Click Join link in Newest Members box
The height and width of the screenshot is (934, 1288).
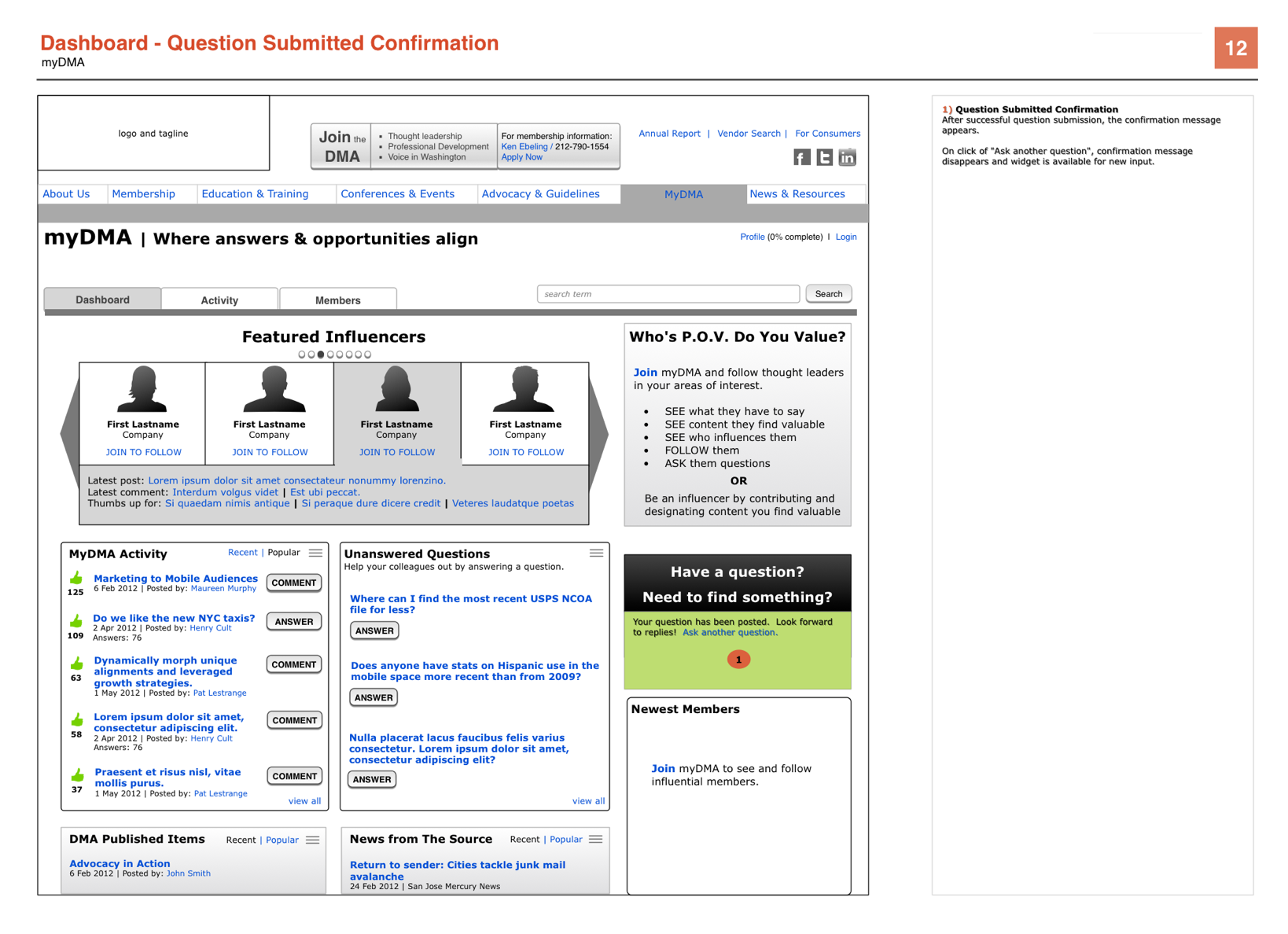663,769
